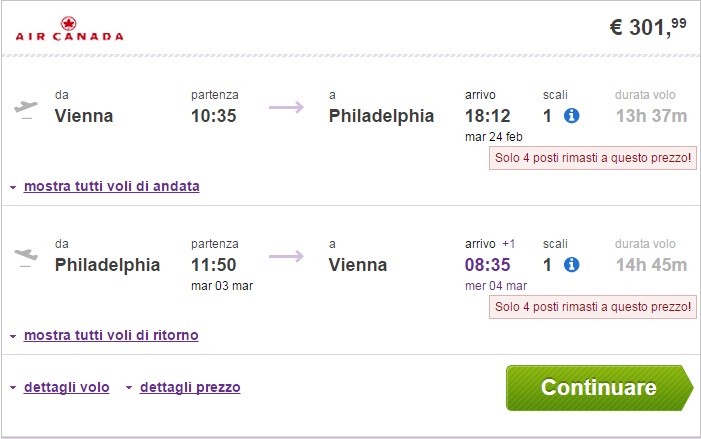Click the return "Solo 4 posti rimasti" notice

592,307
